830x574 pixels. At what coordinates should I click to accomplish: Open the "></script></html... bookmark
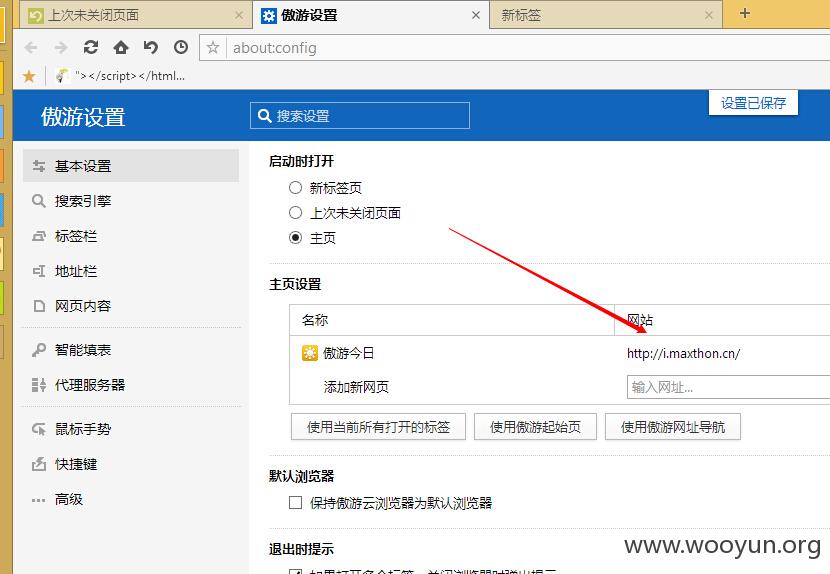121,76
